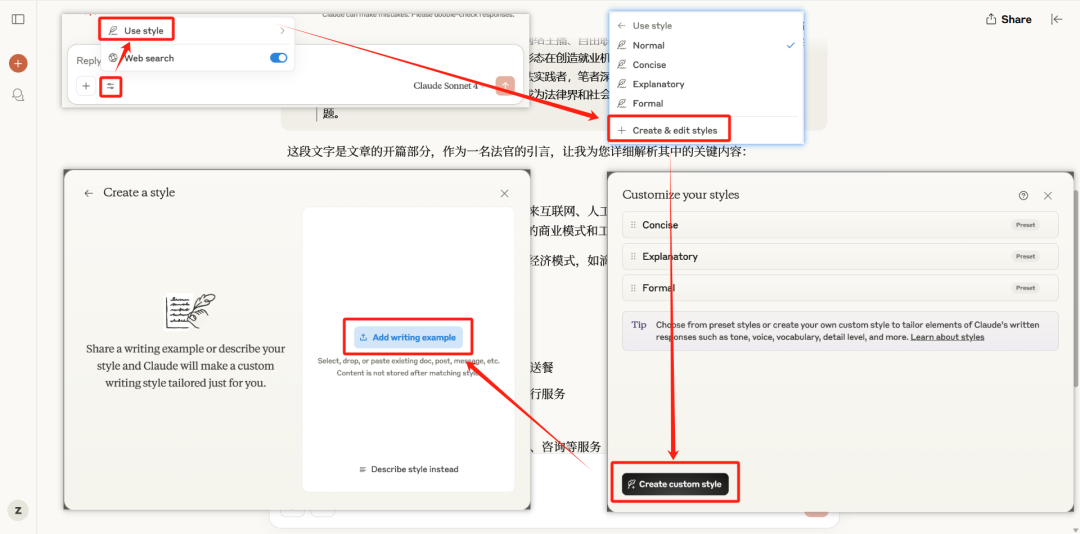Open the Claude Sonnet 4 model selector

pyautogui.click(x=445, y=86)
